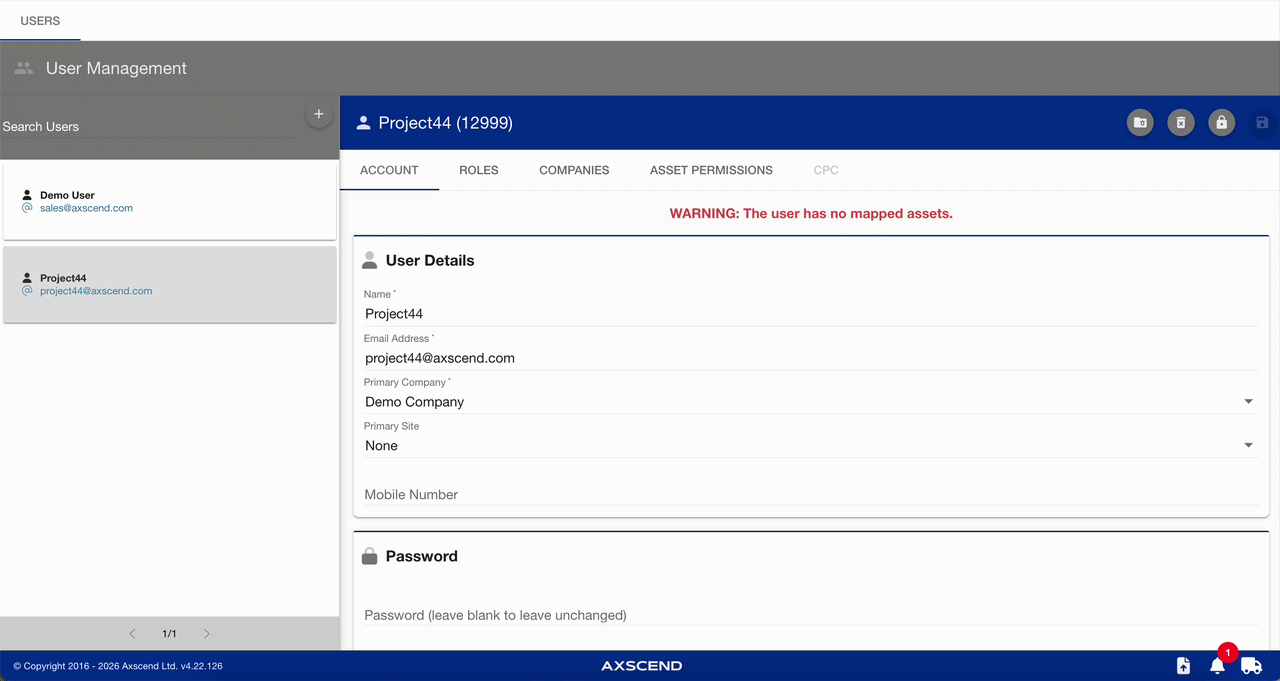Click the save floppy disk icon
Screen dimensions: 1280x681
[1262, 123]
